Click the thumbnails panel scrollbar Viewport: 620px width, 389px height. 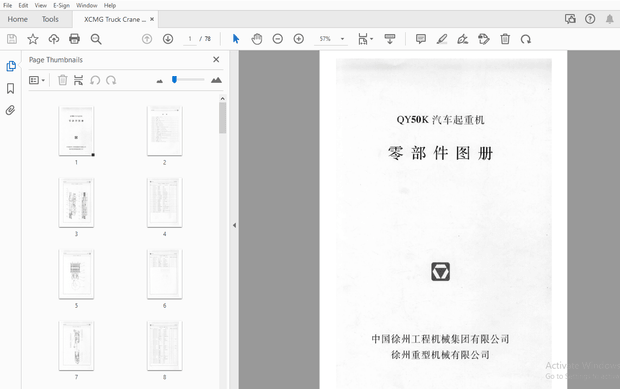point(223,118)
